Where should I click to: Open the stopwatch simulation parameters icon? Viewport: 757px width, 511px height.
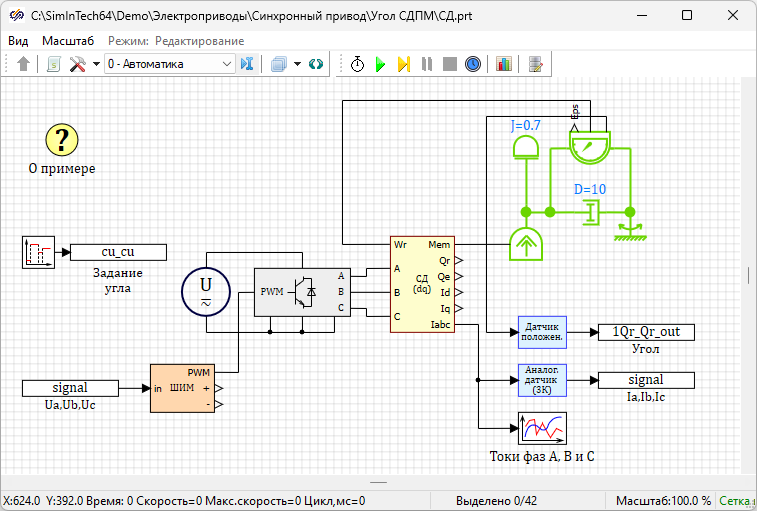click(357, 64)
